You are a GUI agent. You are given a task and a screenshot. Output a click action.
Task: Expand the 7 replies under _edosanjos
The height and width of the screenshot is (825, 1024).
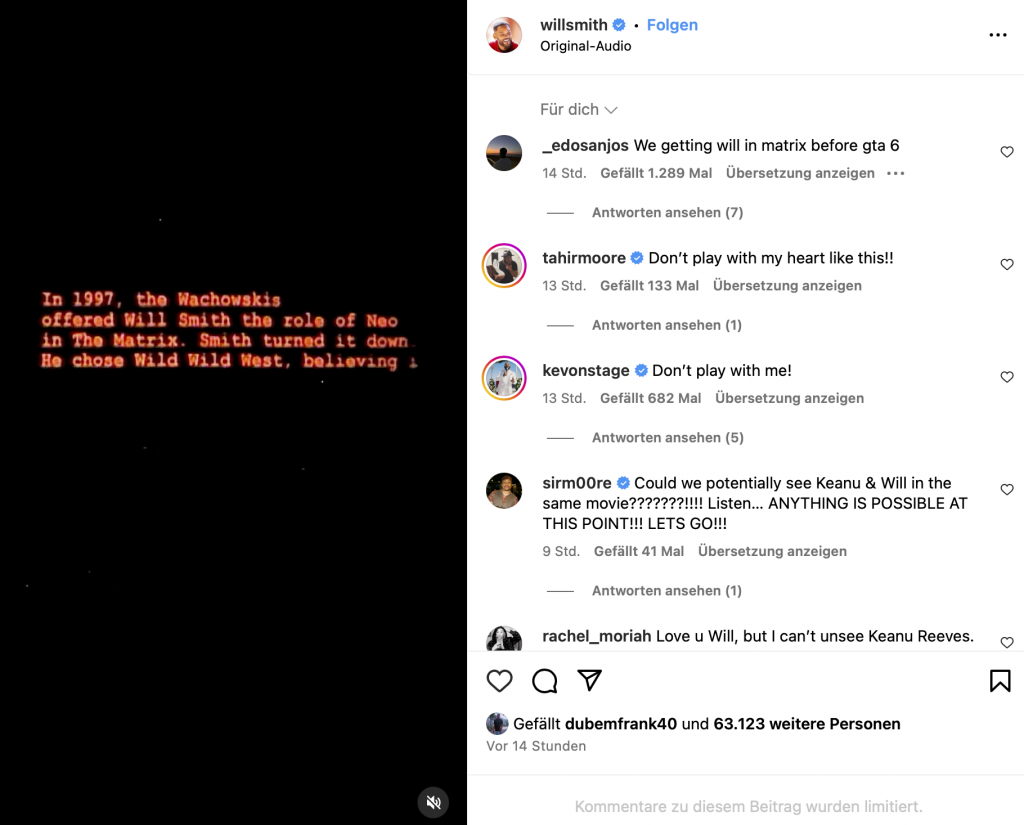point(667,212)
